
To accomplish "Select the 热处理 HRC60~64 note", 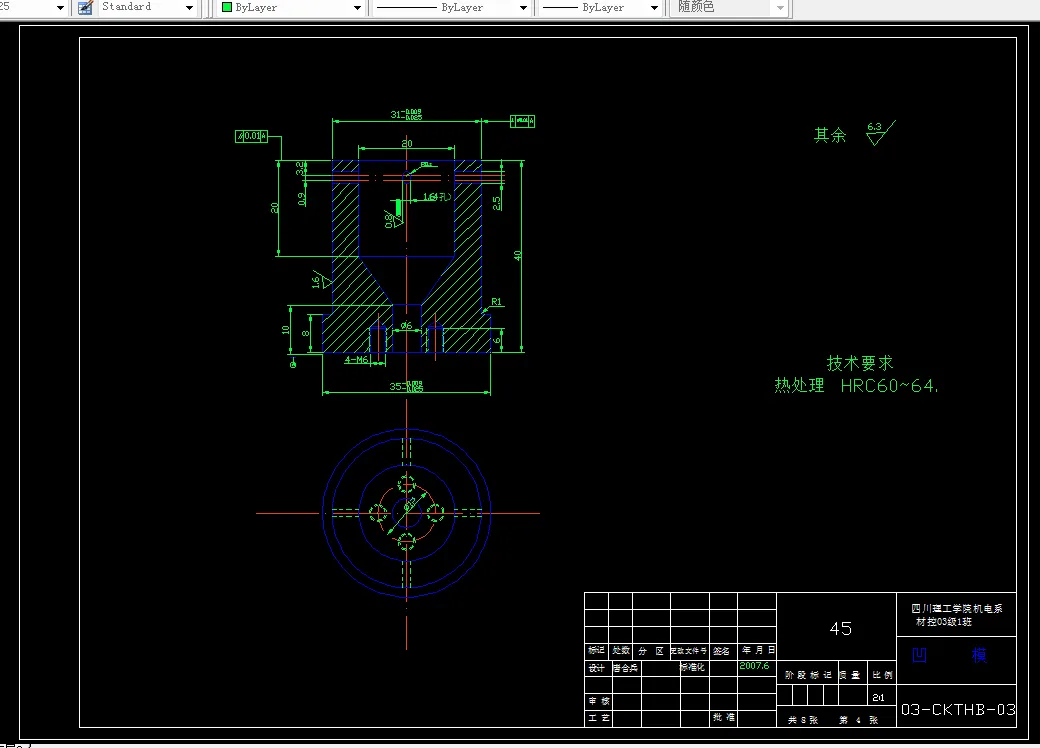I will 856,386.
